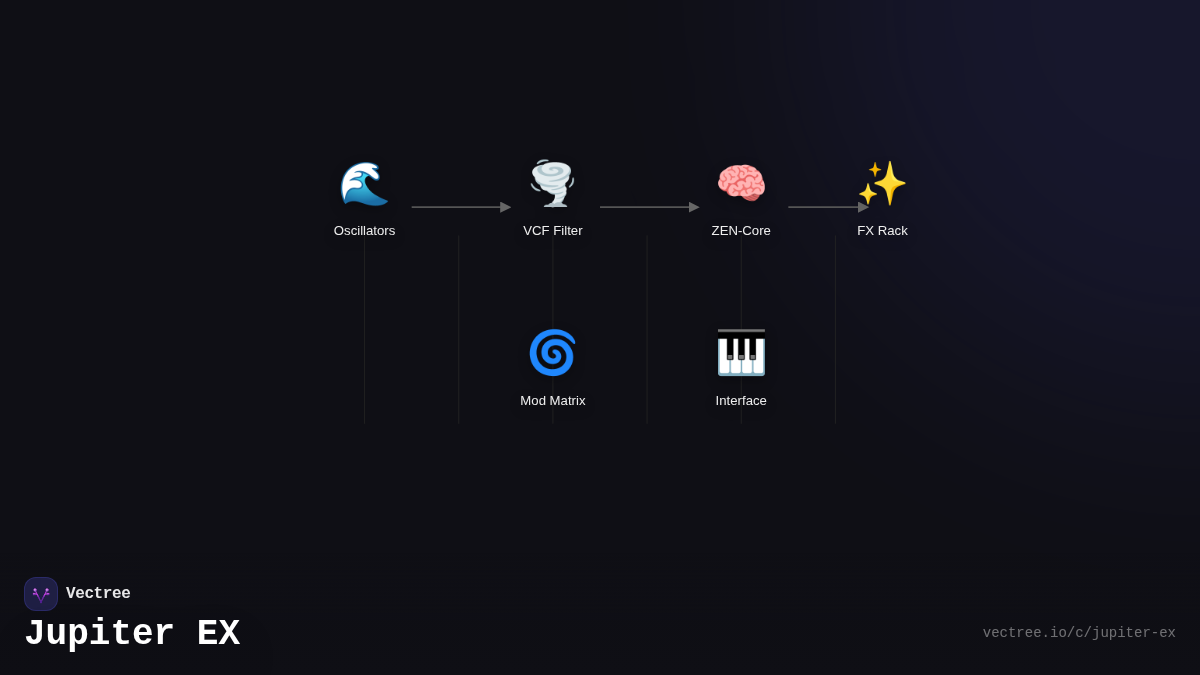The image size is (1200, 675).
Task: Select the Jupiter EX title
Action: (132, 634)
